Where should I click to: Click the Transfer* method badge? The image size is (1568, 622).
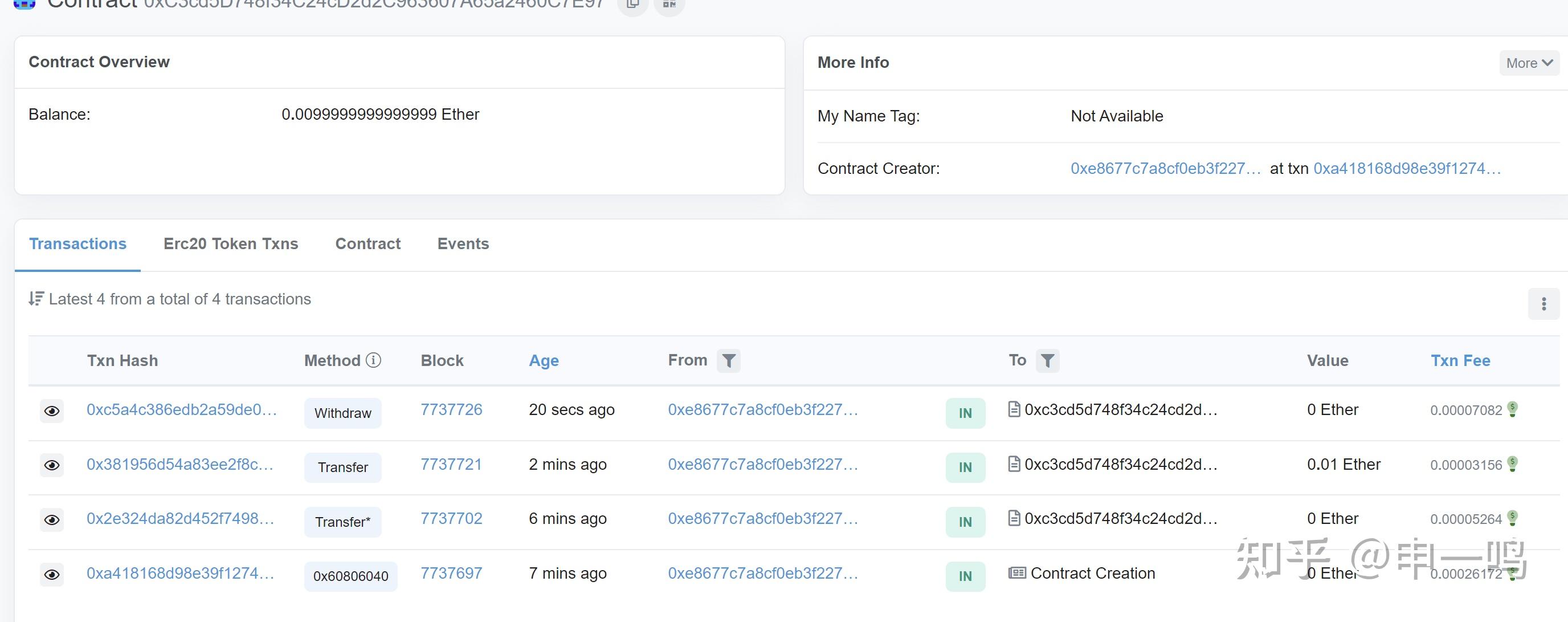tap(342, 522)
